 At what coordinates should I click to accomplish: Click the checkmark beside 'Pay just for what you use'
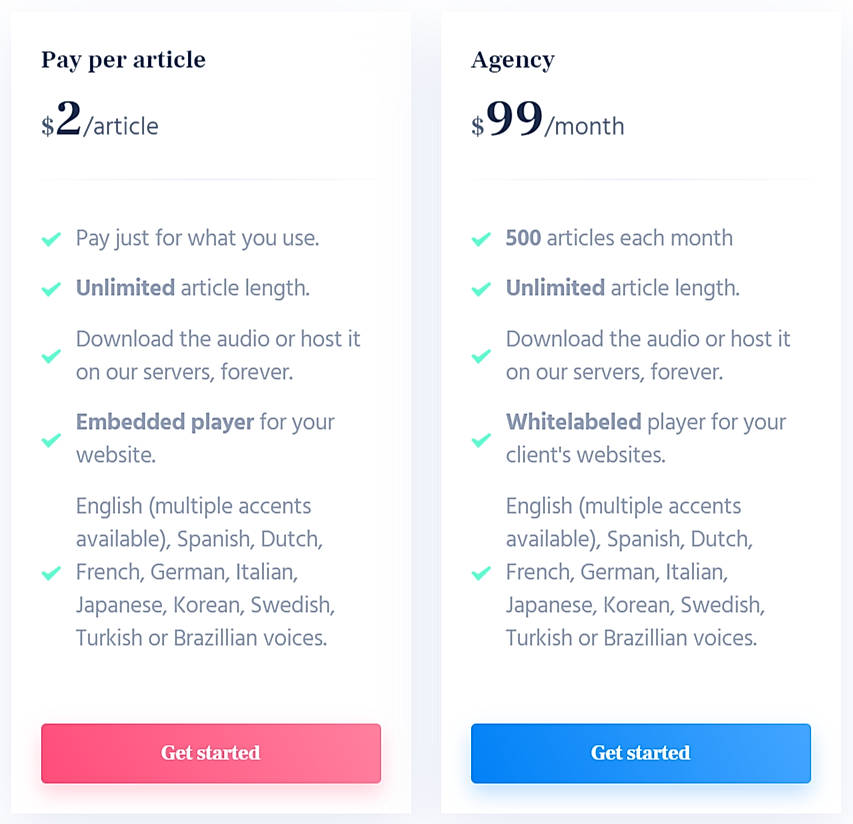pos(51,239)
